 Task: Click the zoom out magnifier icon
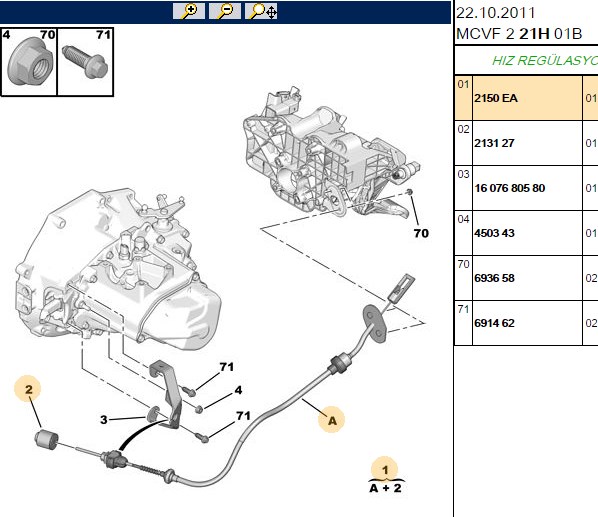[225, 11]
